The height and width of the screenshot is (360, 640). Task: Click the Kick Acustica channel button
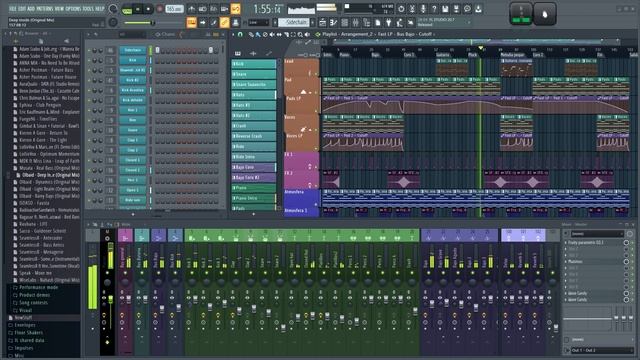[133, 90]
